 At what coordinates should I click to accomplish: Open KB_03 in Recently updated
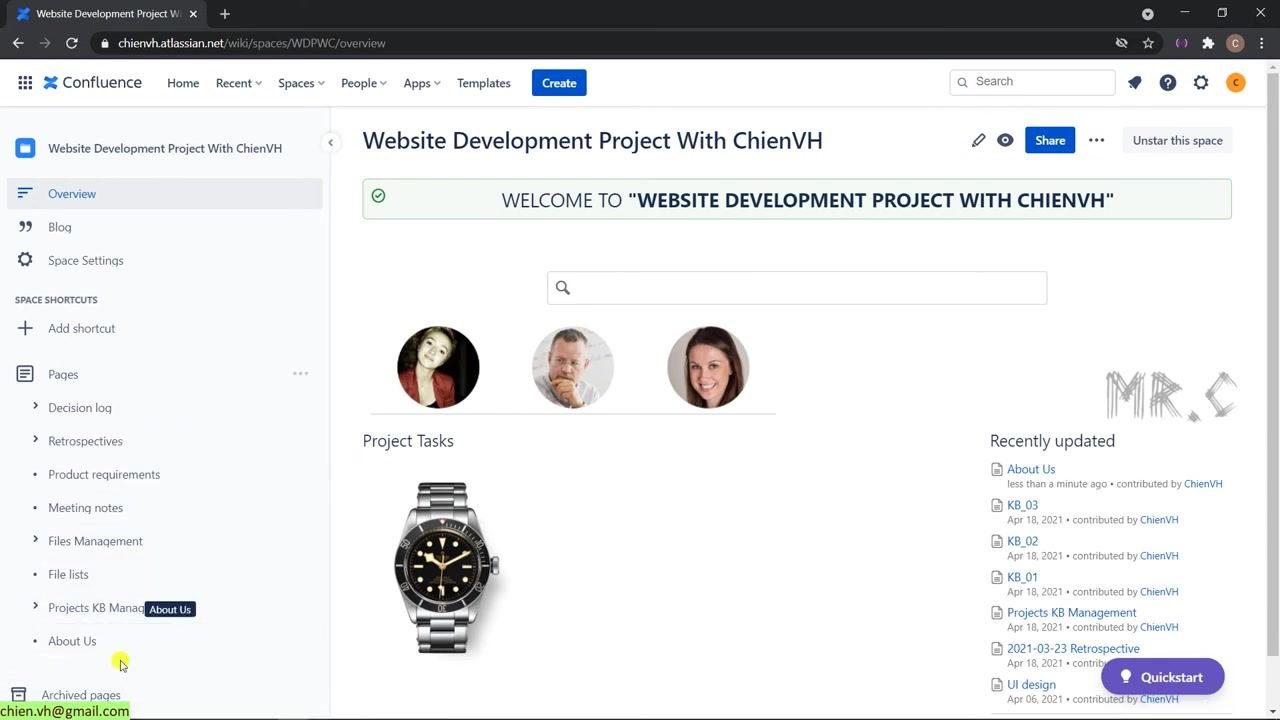click(x=1022, y=505)
